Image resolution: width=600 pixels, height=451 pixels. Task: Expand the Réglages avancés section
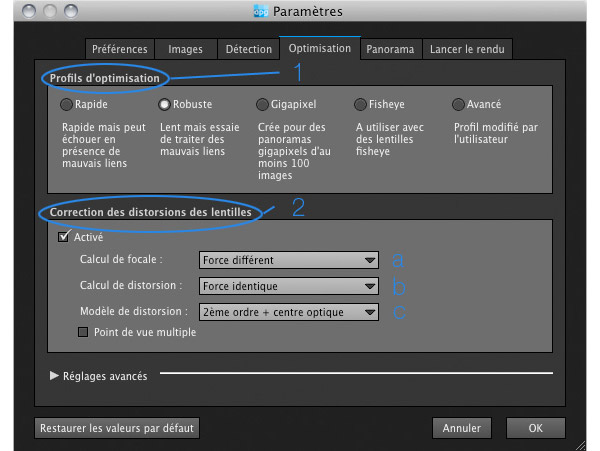pyautogui.click(x=54, y=376)
